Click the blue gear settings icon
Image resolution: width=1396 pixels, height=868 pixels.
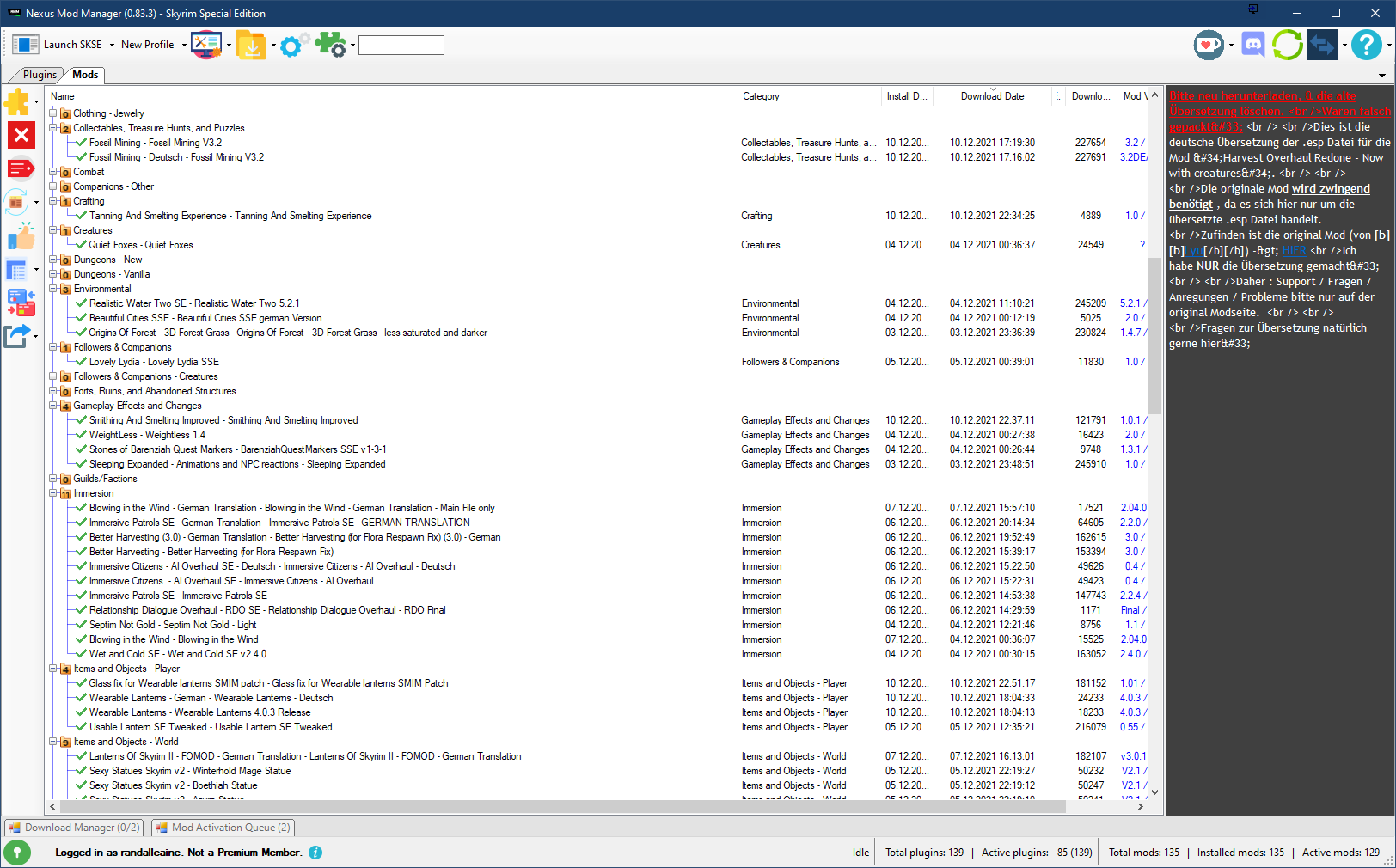click(291, 46)
